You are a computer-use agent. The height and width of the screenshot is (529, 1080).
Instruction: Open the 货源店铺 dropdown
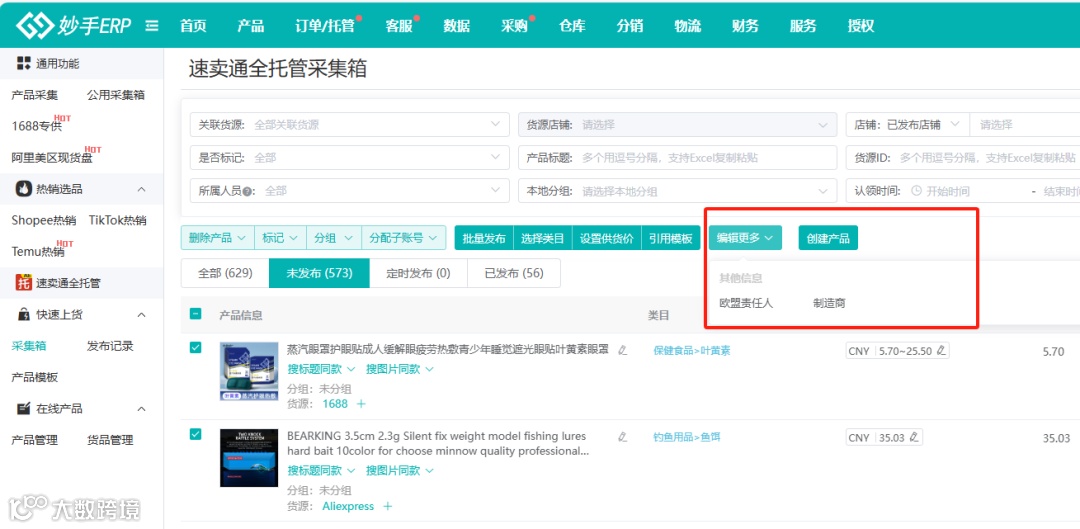pyautogui.click(x=677, y=125)
